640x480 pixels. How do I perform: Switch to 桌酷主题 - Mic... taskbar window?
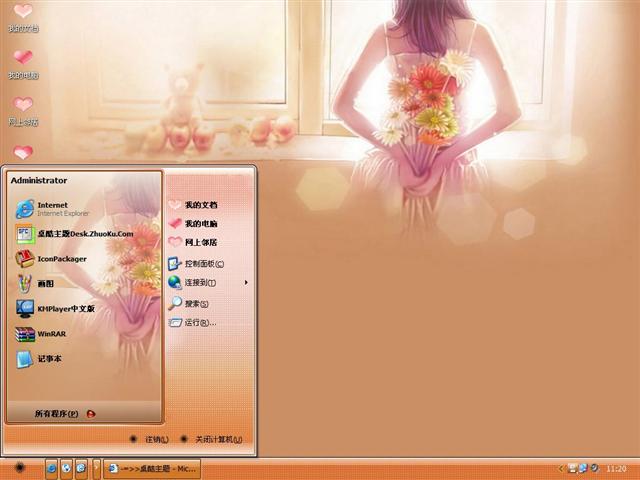(x=152, y=469)
